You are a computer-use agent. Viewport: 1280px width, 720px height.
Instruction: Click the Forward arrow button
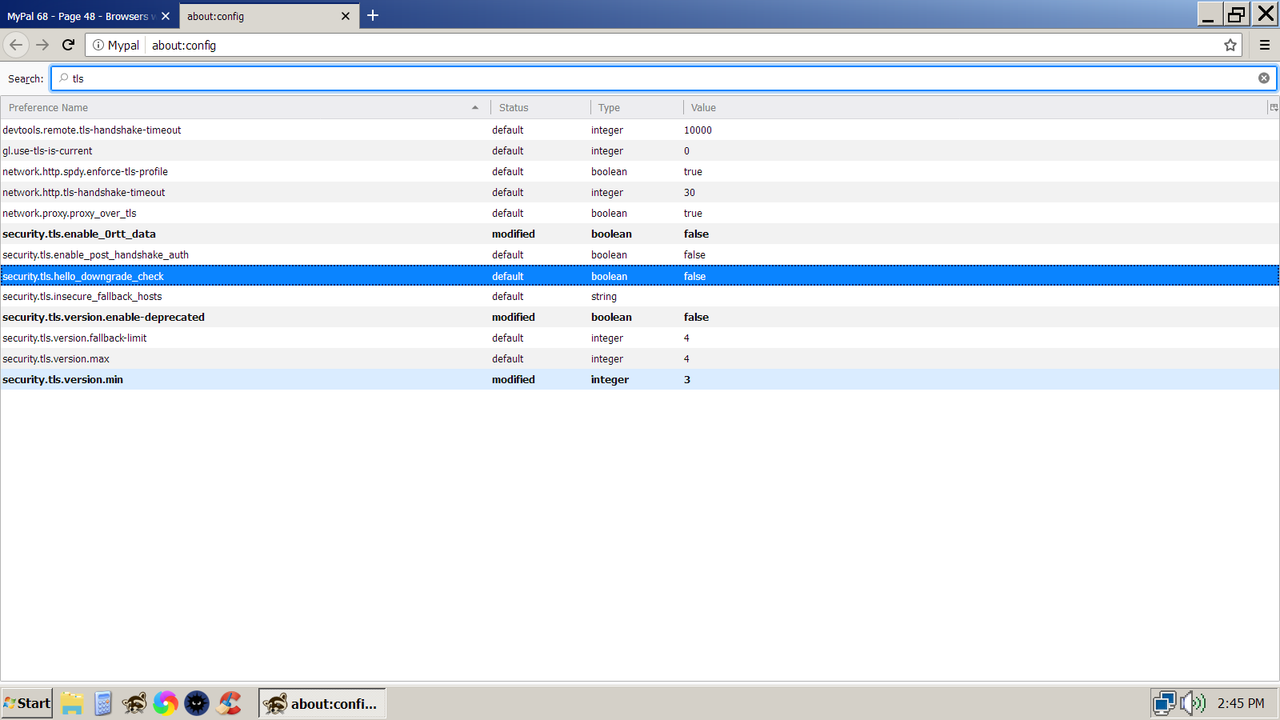click(x=42, y=45)
